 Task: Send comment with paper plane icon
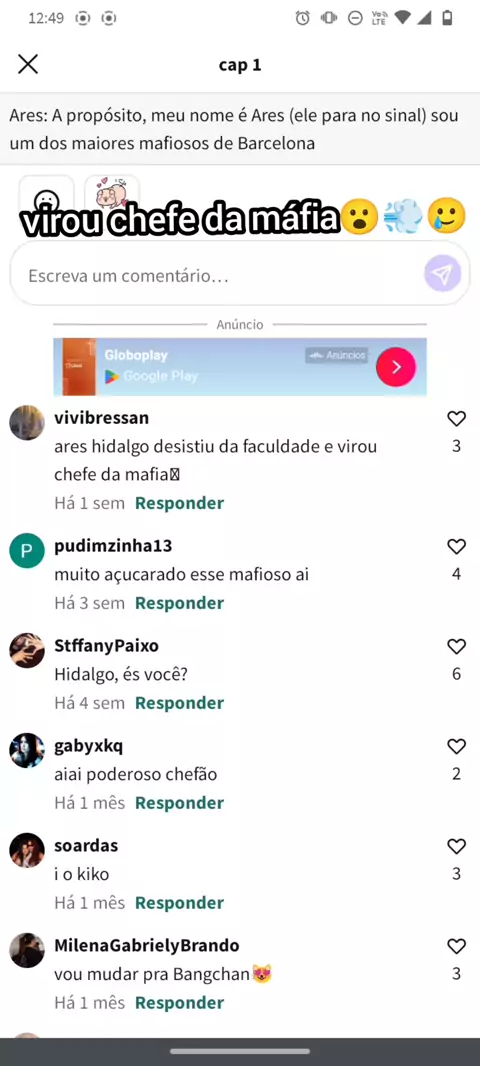tap(443, 274)
